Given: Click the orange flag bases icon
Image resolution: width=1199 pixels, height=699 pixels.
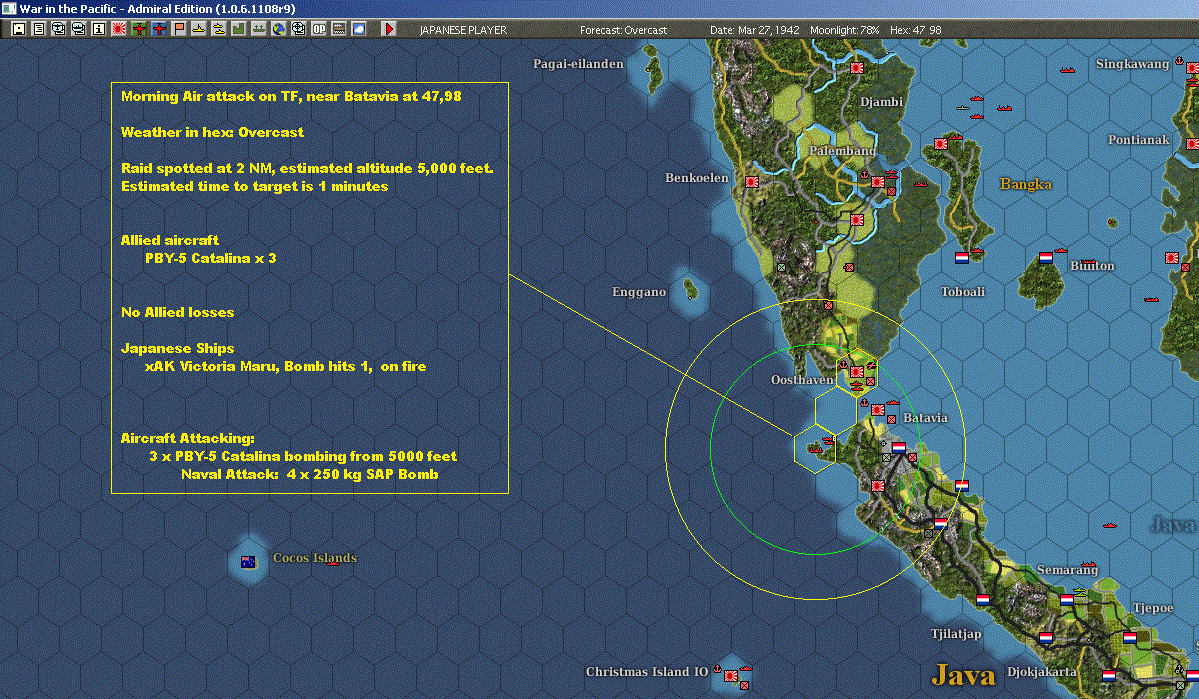Looking at the screenshot, I should (x=178, y=29).
